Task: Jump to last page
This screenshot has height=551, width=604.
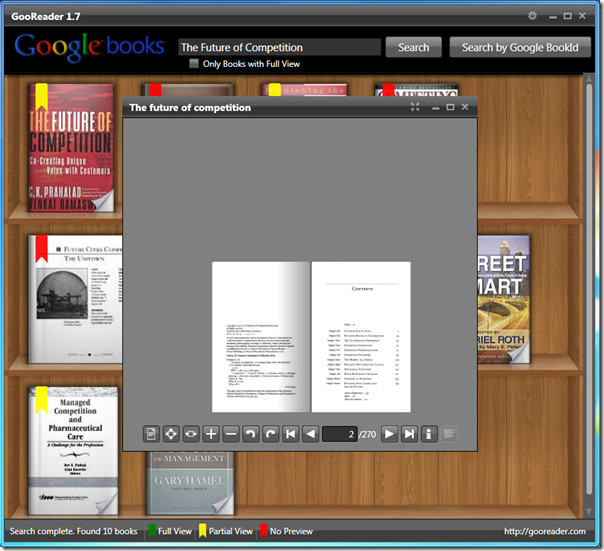Action: pyautogui.click(x=409, y=434)
